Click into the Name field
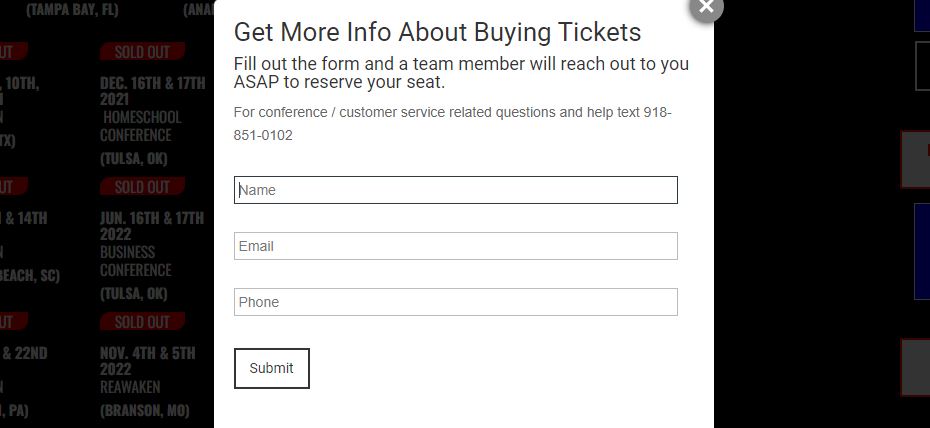This screenshot has height=428, width=930. pos(456,190)
